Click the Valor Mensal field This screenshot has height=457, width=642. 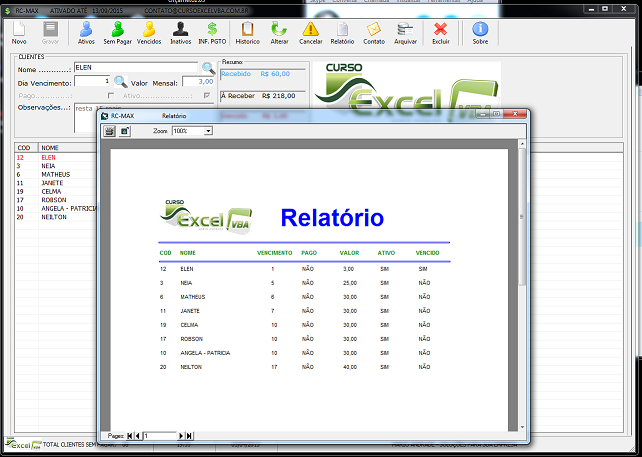point(198,81)
